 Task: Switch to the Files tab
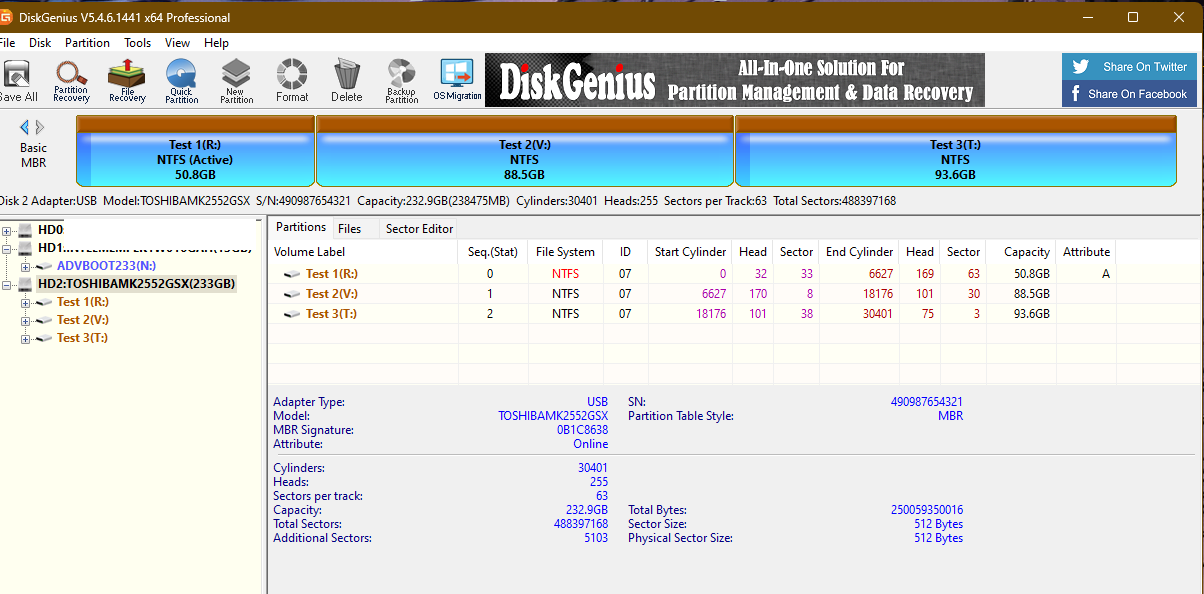(x=349, y=228)
